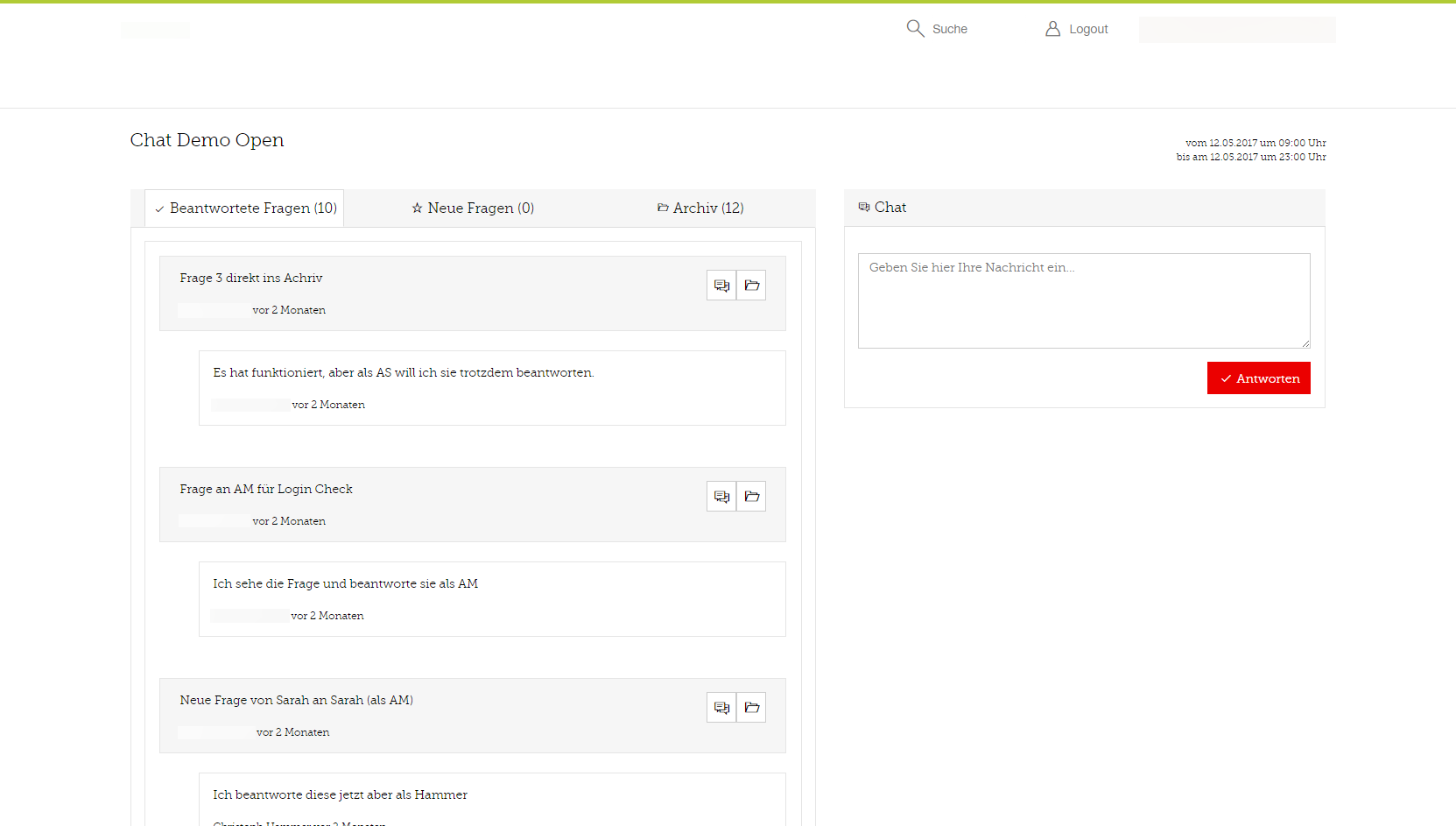Screen dimensions: 1456x826
Task: Switch to the Beantwortete Fragen (10) tab
Action: tap(245, 208)
